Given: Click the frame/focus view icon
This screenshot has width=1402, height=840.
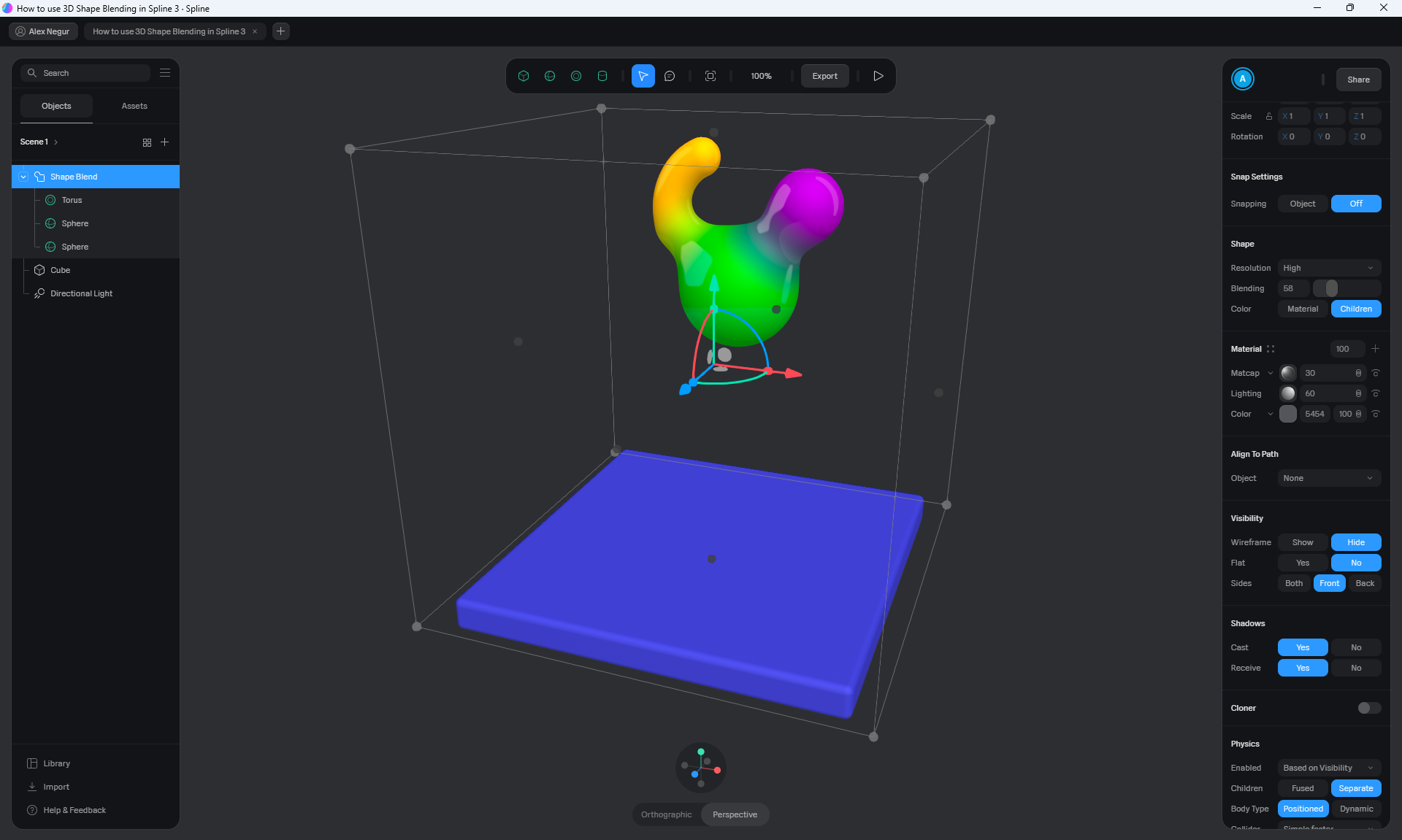Looking at the screenshot, I should point(710,76).
